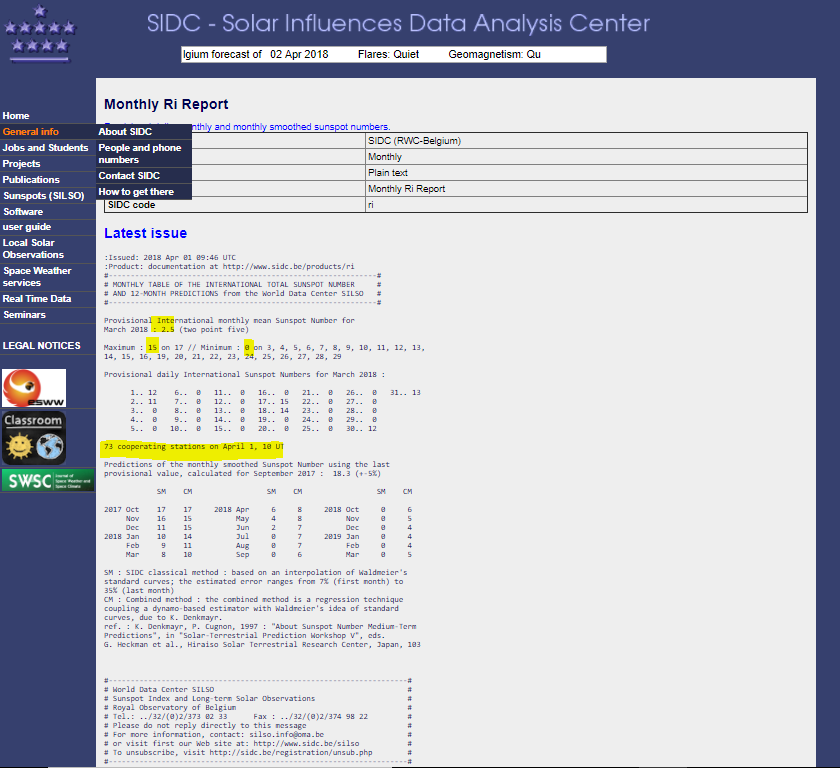Viewport: 840px width, 768px height.
Task: Open Local Solar Observations
Action: point(33,249)
